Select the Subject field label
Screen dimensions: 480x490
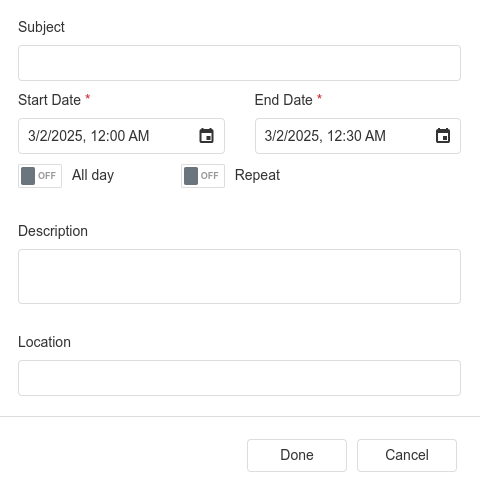(x=41, y=27)
